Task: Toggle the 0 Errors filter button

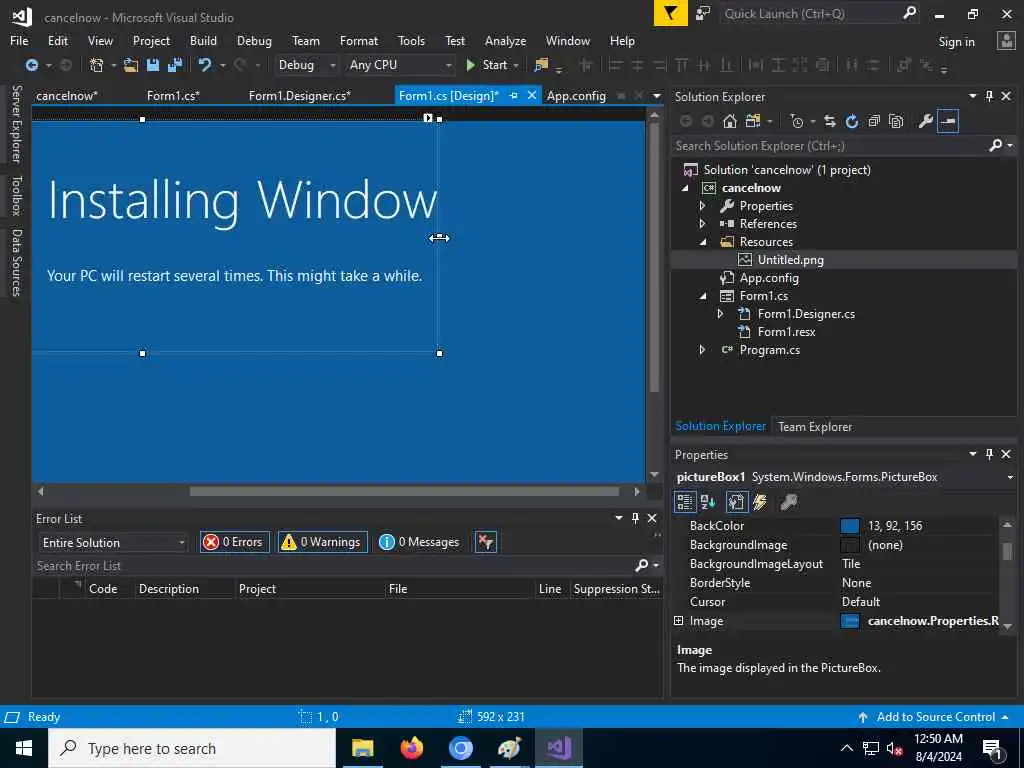Action: point(234,542)
